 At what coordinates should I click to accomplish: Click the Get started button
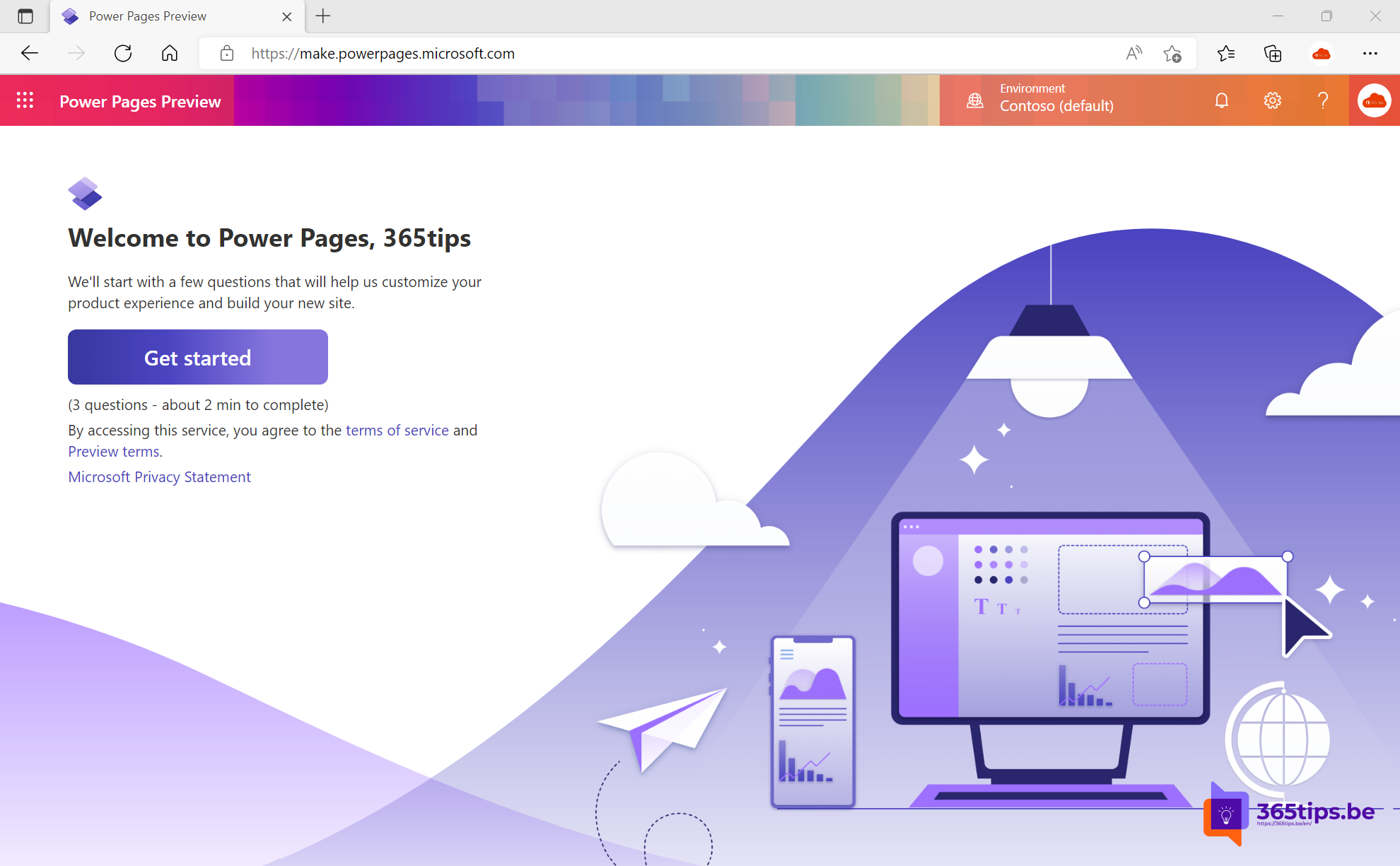tap(197, 357)
